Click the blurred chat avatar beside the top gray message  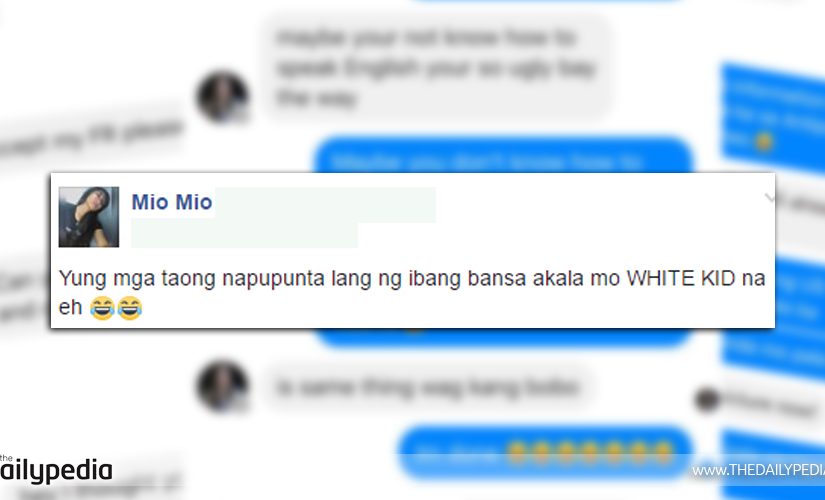pyautogui.click(x=223, y=97)
